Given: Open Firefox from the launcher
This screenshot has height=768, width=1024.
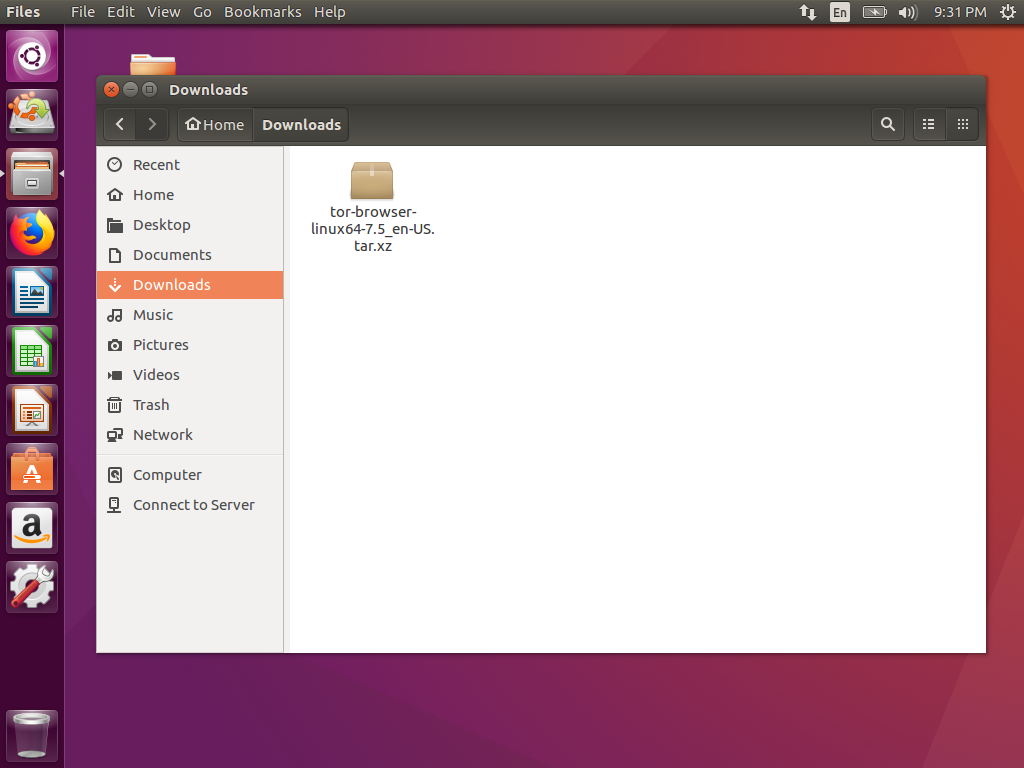Looking at the screenshot, I should coord(33,233).
